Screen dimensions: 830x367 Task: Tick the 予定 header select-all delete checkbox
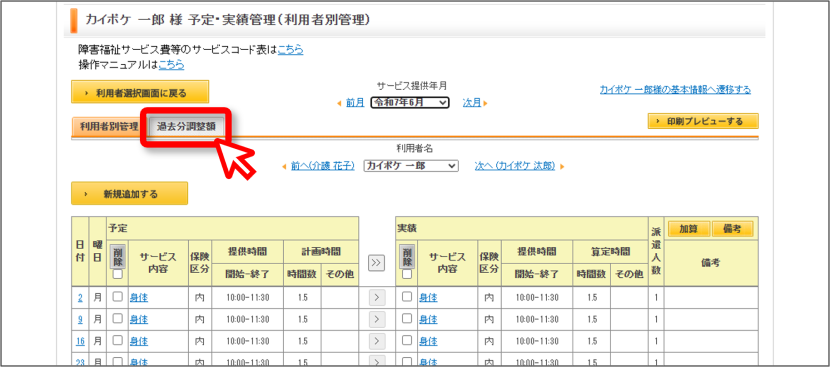118,274
